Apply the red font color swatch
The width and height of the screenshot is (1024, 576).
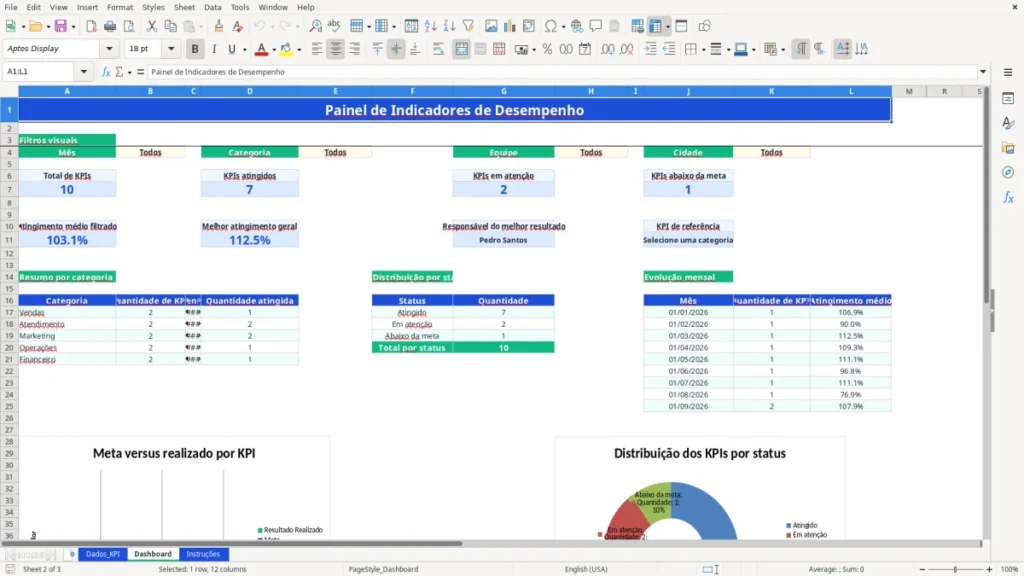(x=261, y=49)
